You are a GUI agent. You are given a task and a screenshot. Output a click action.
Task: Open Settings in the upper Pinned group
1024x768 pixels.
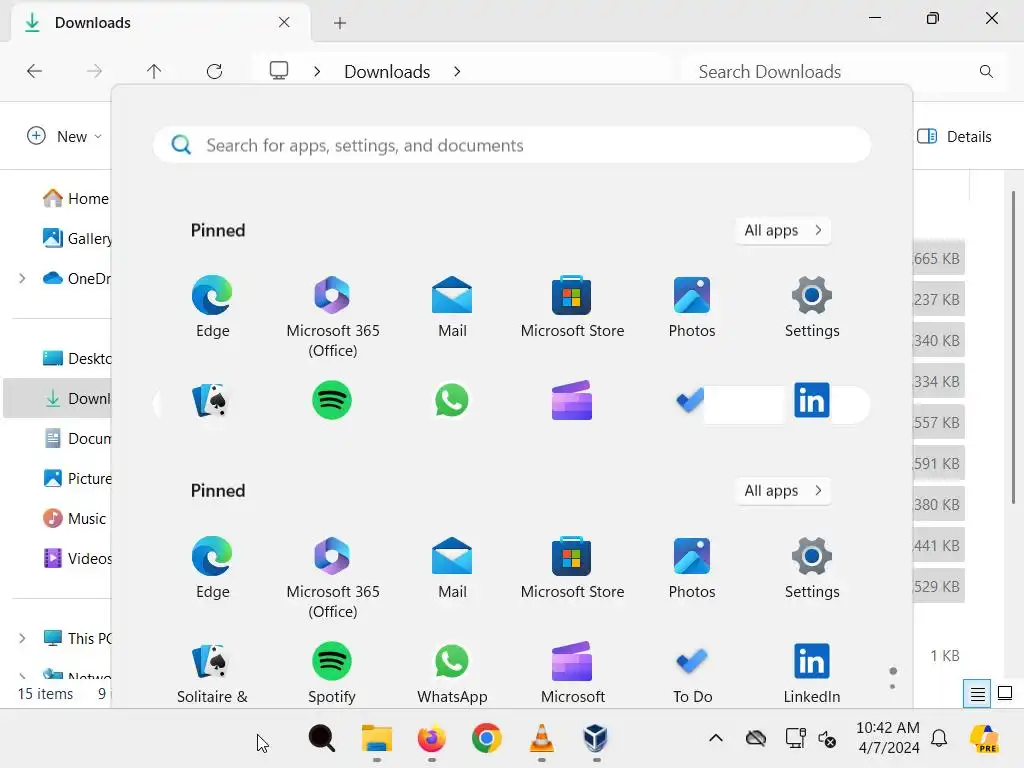(812, 307)
